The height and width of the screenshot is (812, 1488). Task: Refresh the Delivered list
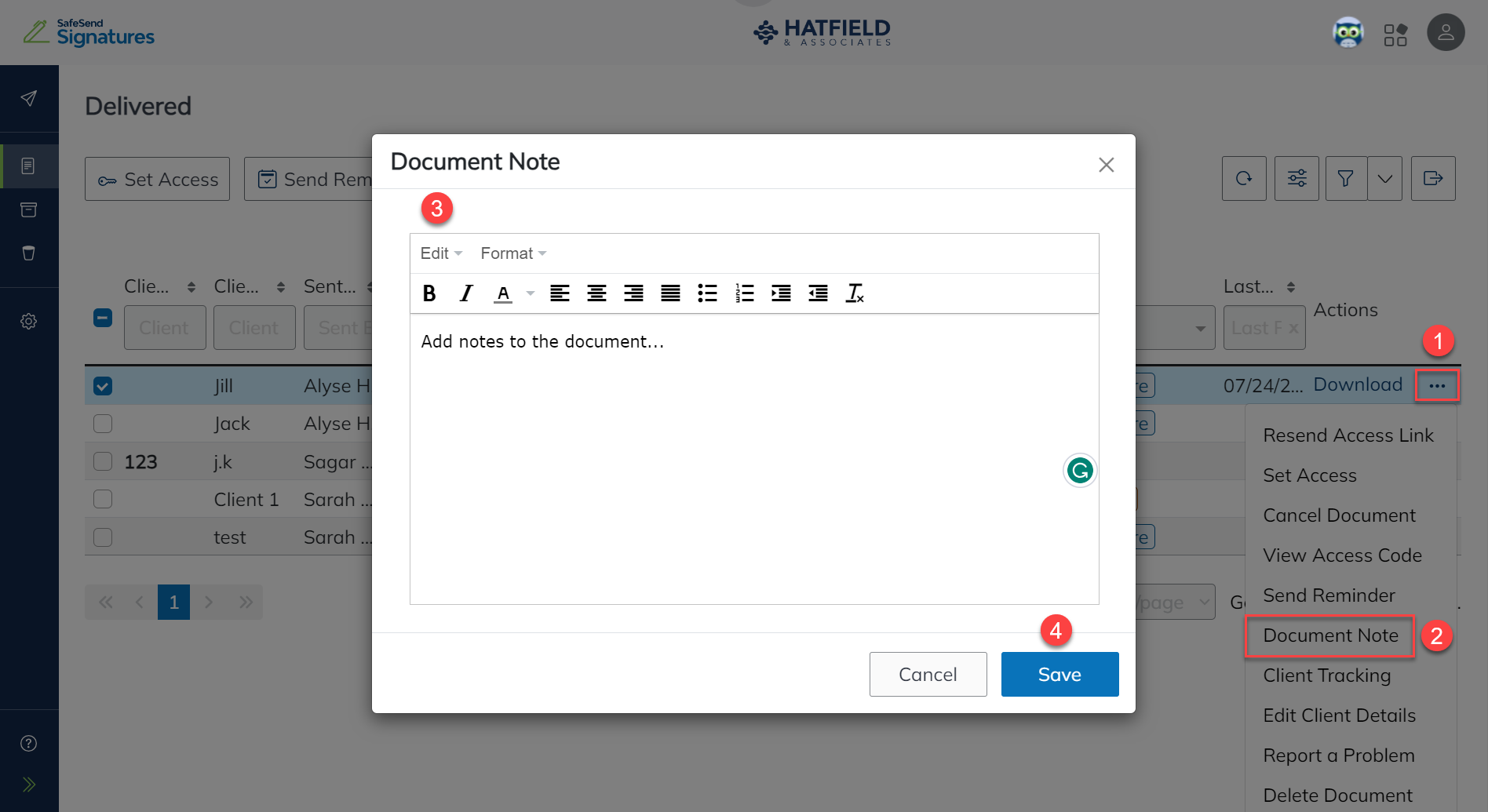[1243, 178]
